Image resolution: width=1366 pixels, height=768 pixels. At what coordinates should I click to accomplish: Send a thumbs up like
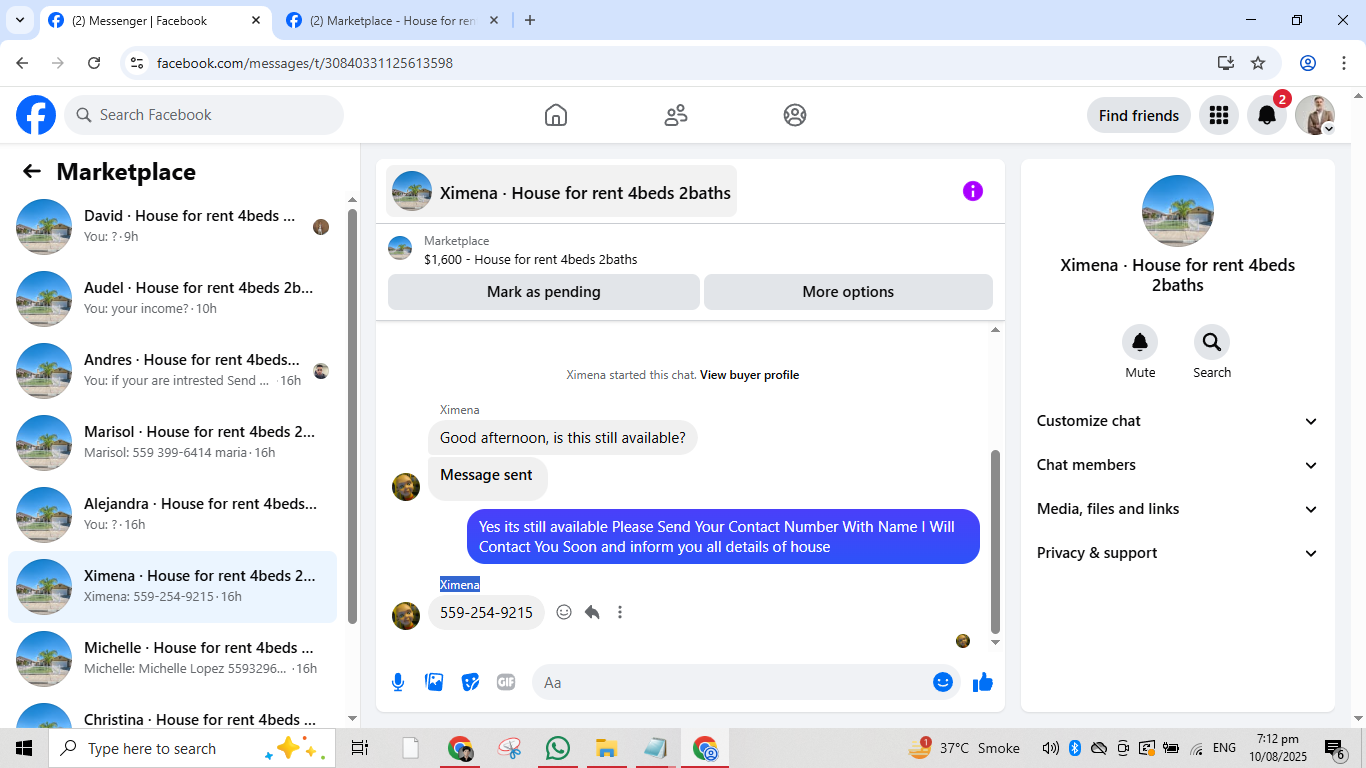pyautogui.click(x=983, y=682)
